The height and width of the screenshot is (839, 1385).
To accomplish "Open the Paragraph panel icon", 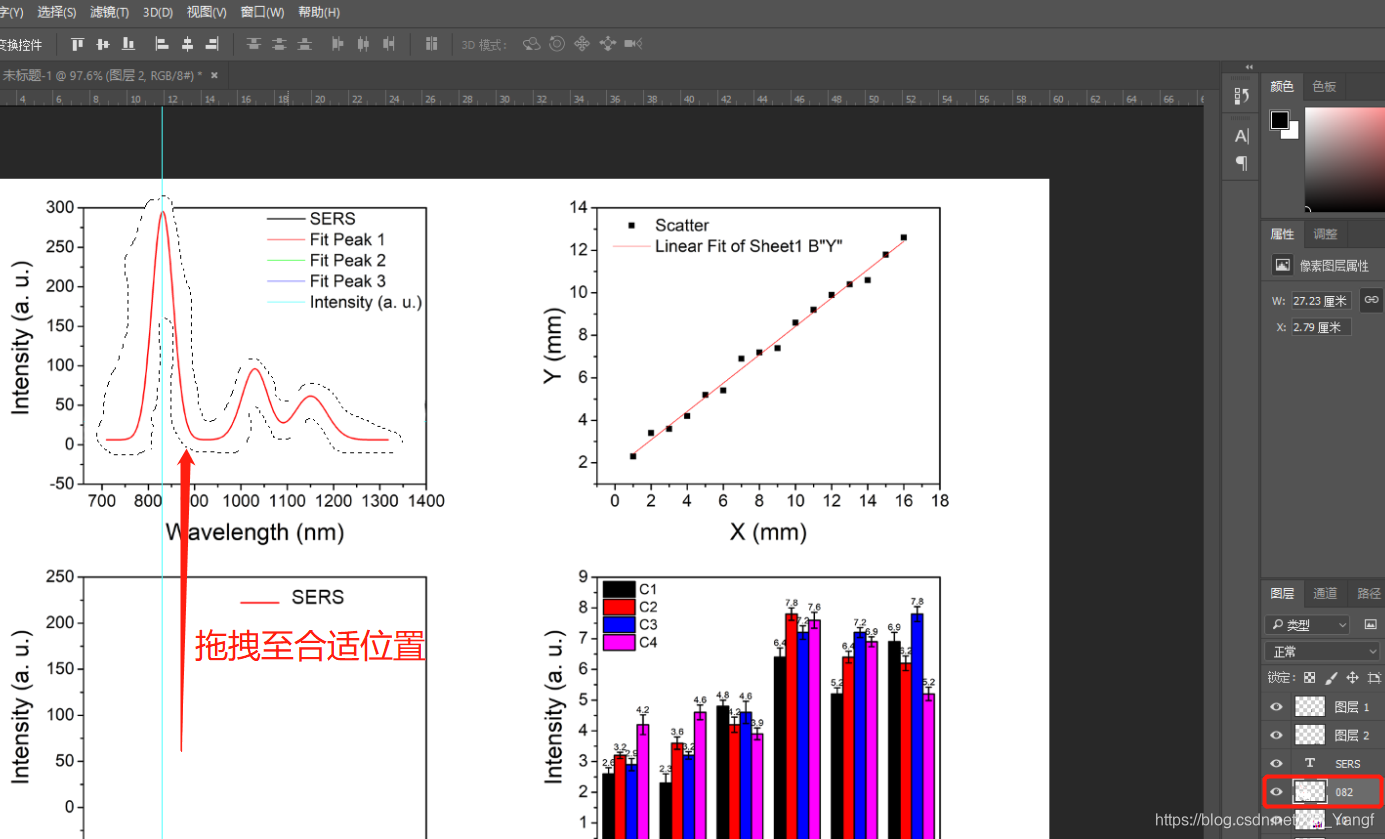I will point(1241,162).
